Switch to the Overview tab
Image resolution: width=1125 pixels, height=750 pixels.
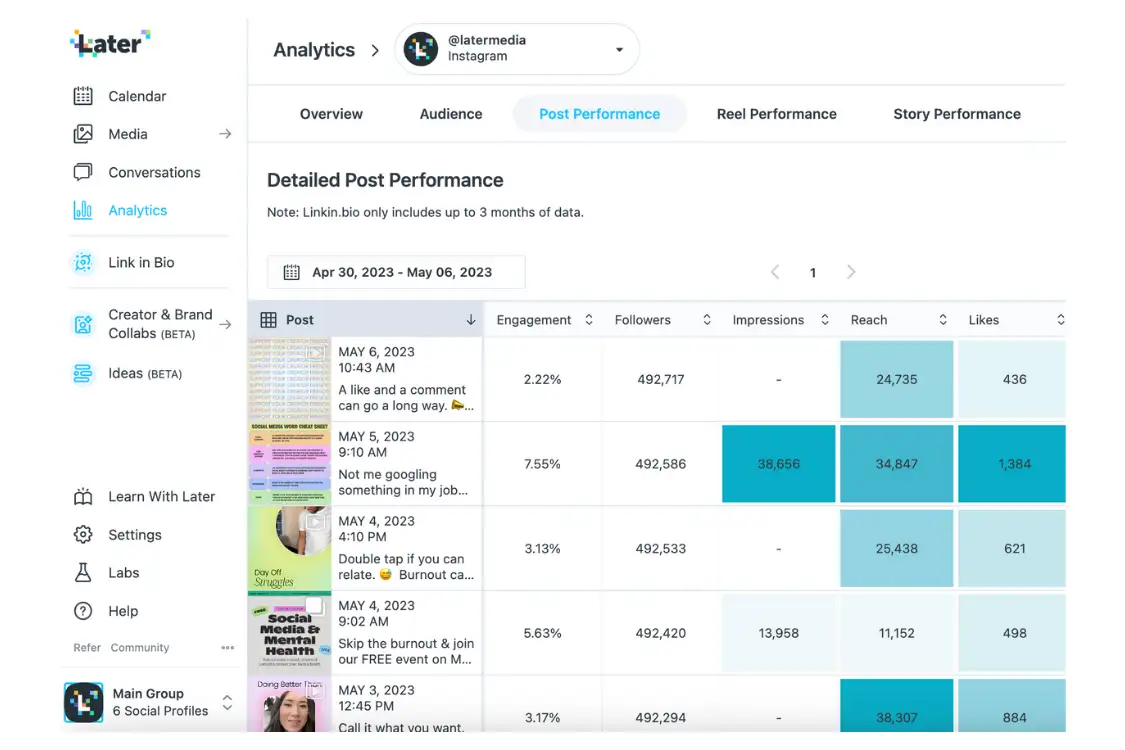coord(331,114)
